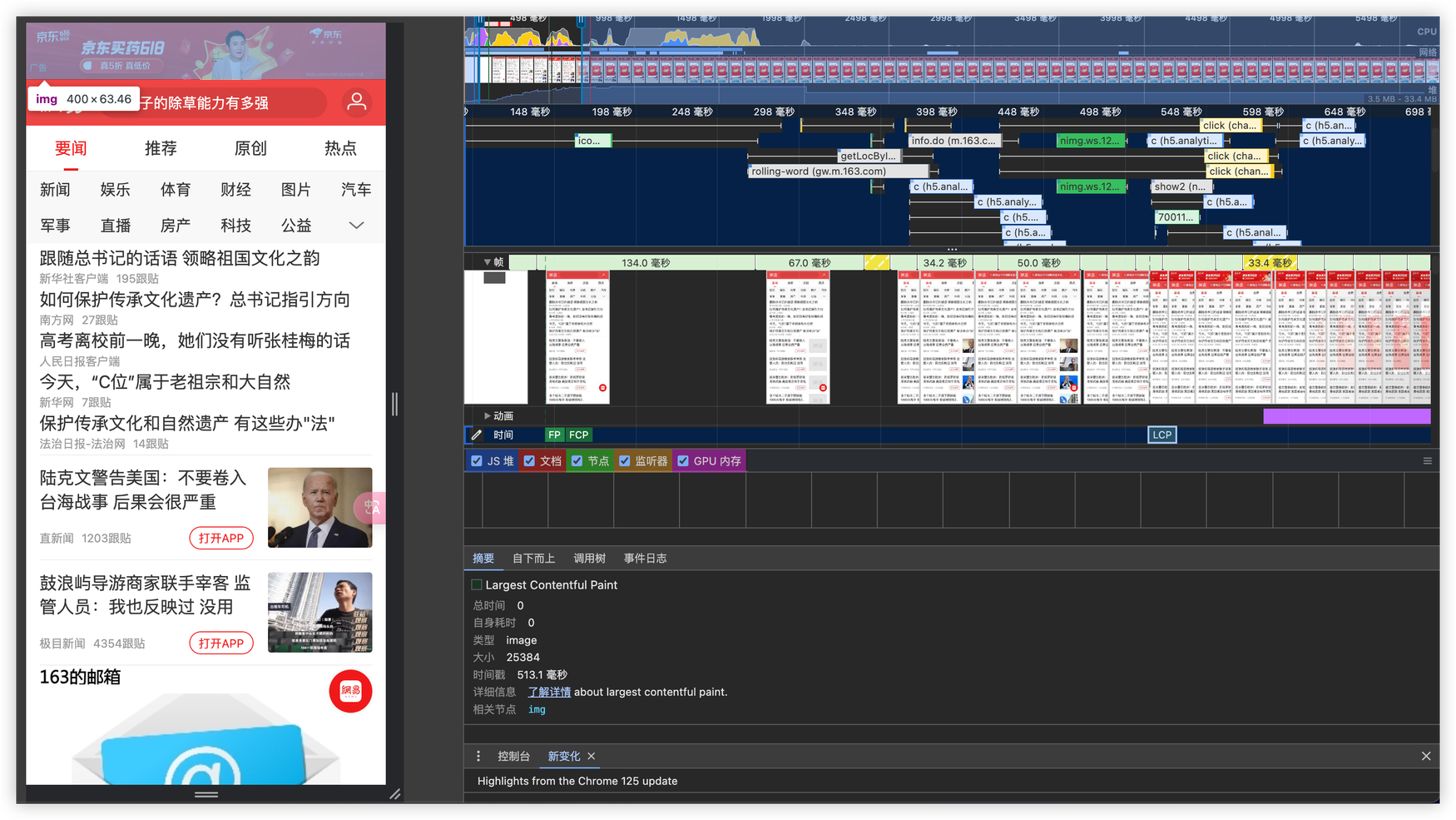Click the LCP timing marker
1456x820 pixels.
point(1161,435)
